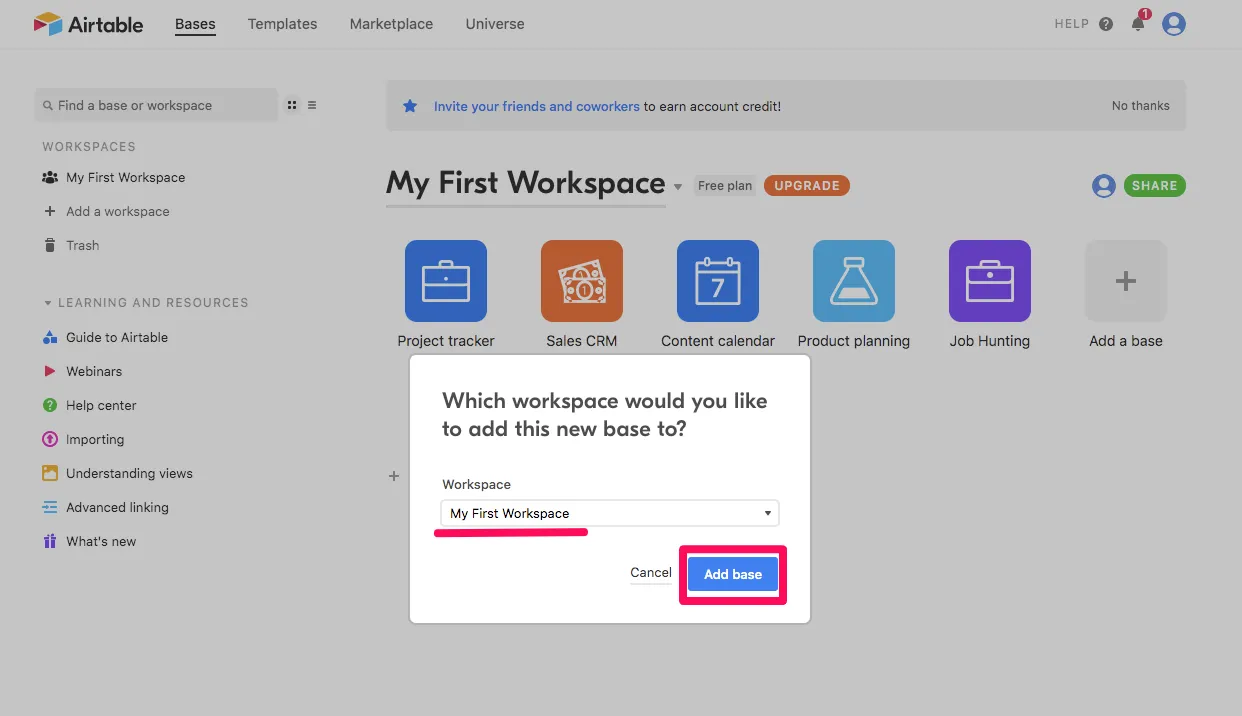The height and width of the screenshot is (716, 1242).
Task: Open the account avatar menu in header
Action: click(x=1174, y=24)
